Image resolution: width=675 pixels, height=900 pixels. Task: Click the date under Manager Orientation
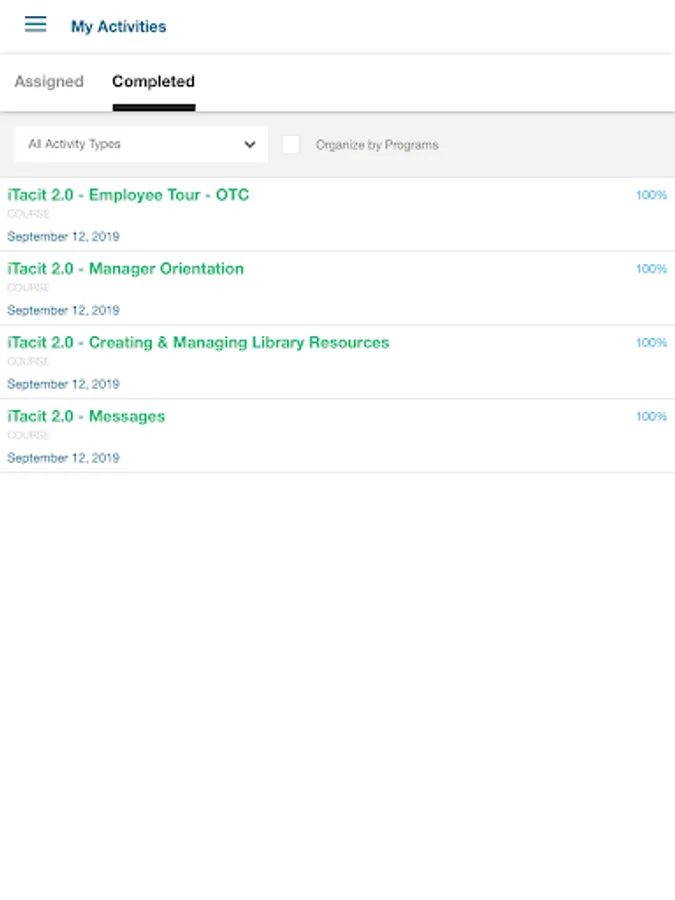[63, 311]
